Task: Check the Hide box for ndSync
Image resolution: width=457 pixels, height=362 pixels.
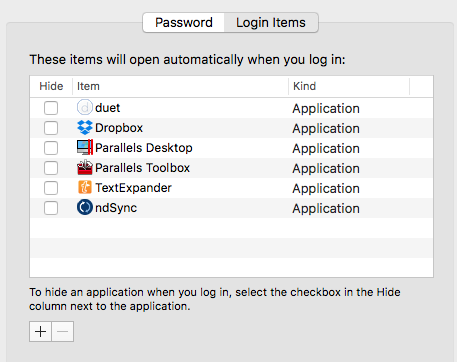Action: click(x=51, y=208)
